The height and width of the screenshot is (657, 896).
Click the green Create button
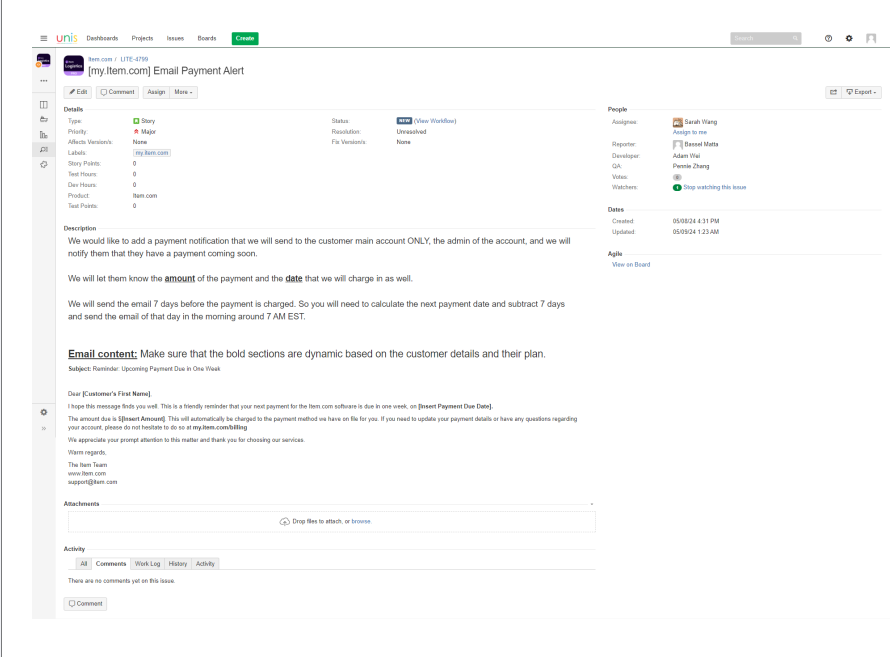coord(244,38)
